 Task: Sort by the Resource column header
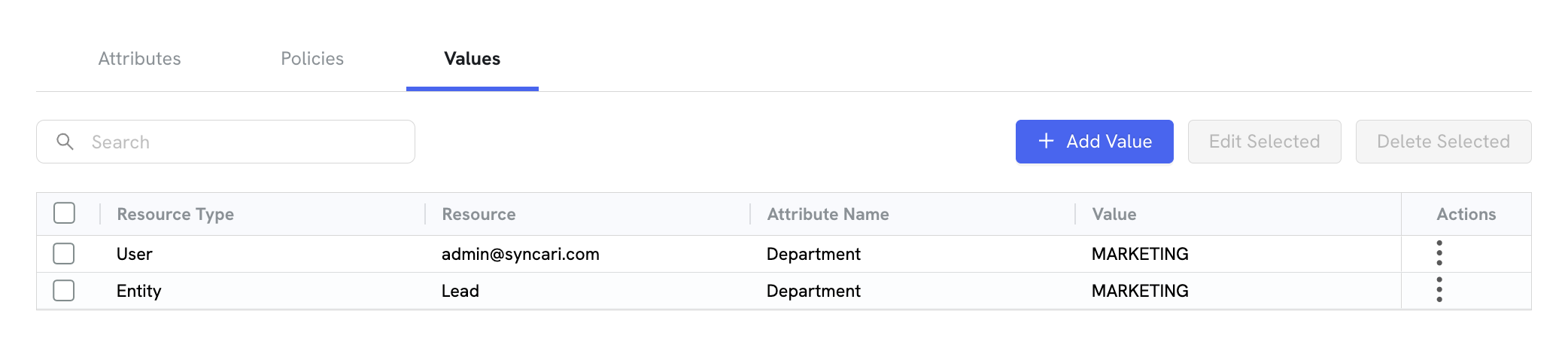click(x=479, y=214)
